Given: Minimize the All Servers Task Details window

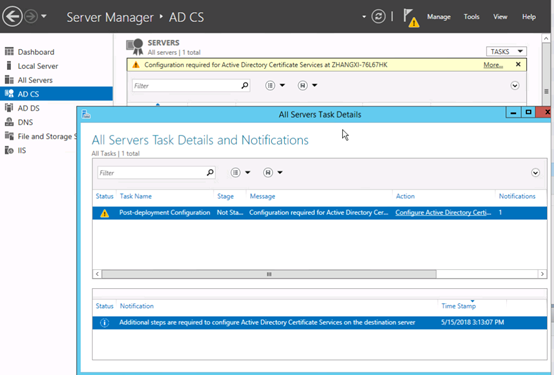Looking at the screenshot, I should 513,112.
